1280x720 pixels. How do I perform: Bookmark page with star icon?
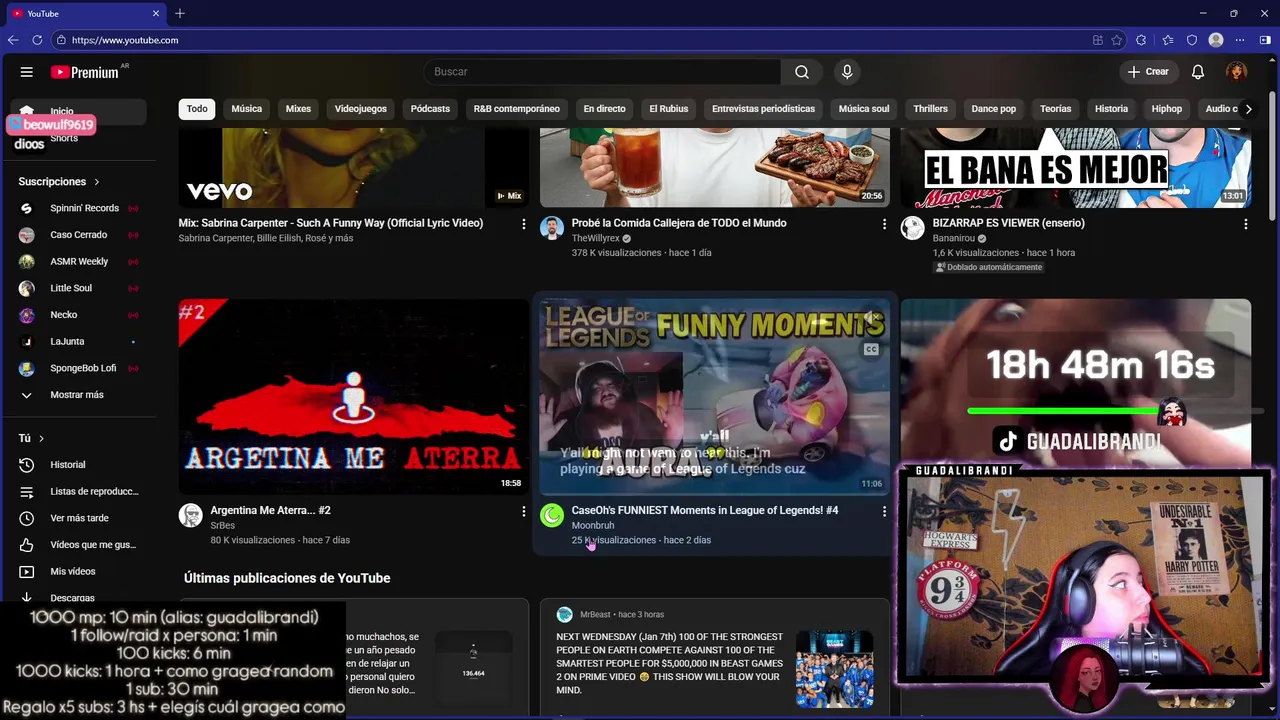pos(1116,40)
